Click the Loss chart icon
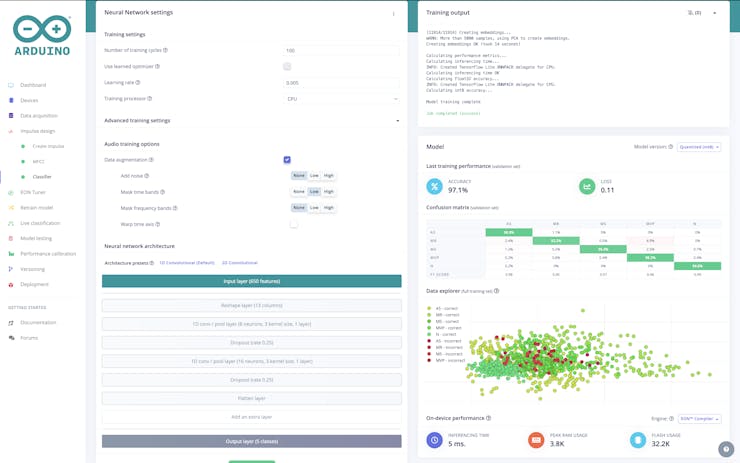Screen dimensions: 740x463 (587, 186)
